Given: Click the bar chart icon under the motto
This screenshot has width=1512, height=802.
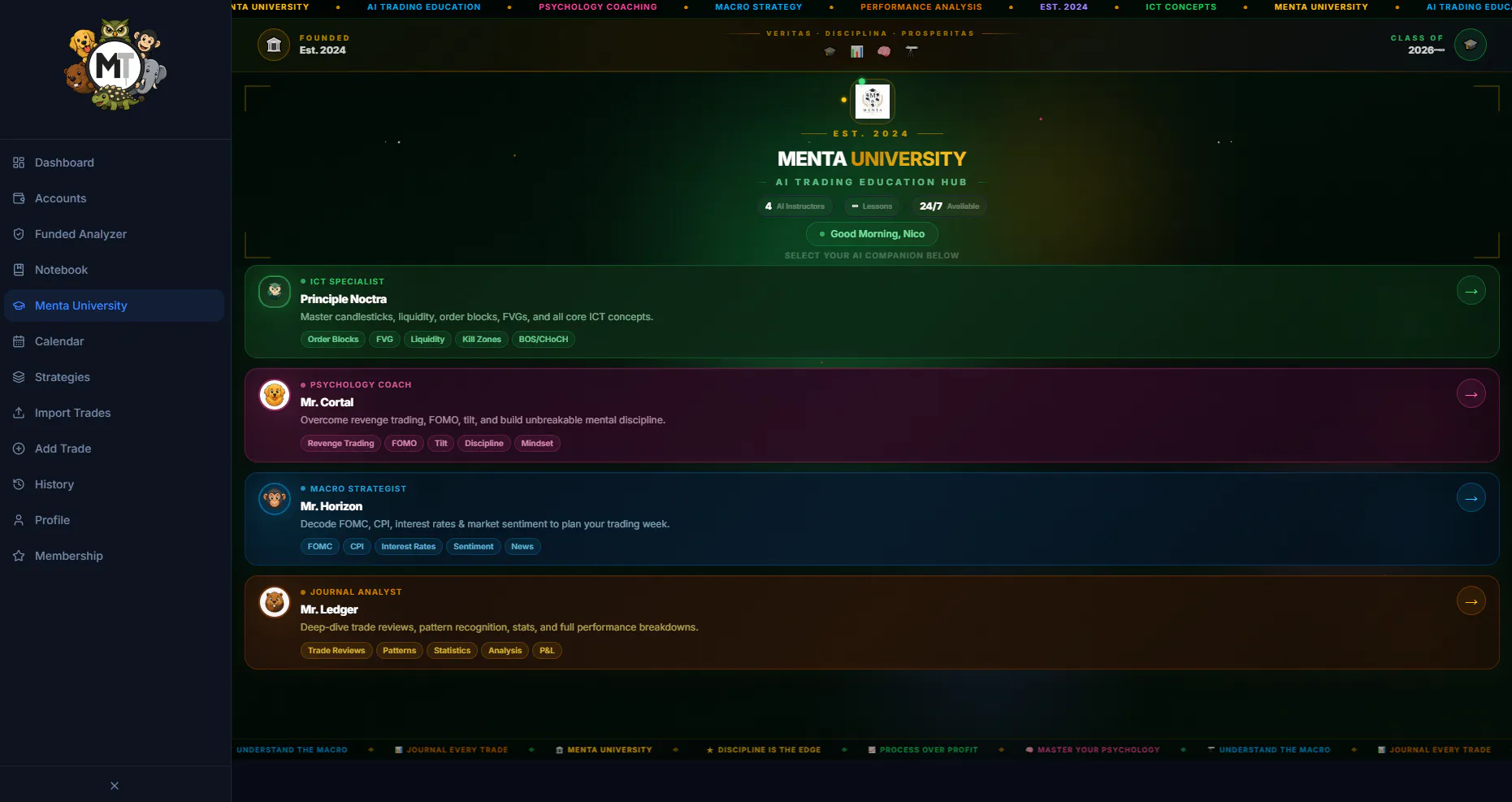Looking at the screenshot, I should (856, 51).
